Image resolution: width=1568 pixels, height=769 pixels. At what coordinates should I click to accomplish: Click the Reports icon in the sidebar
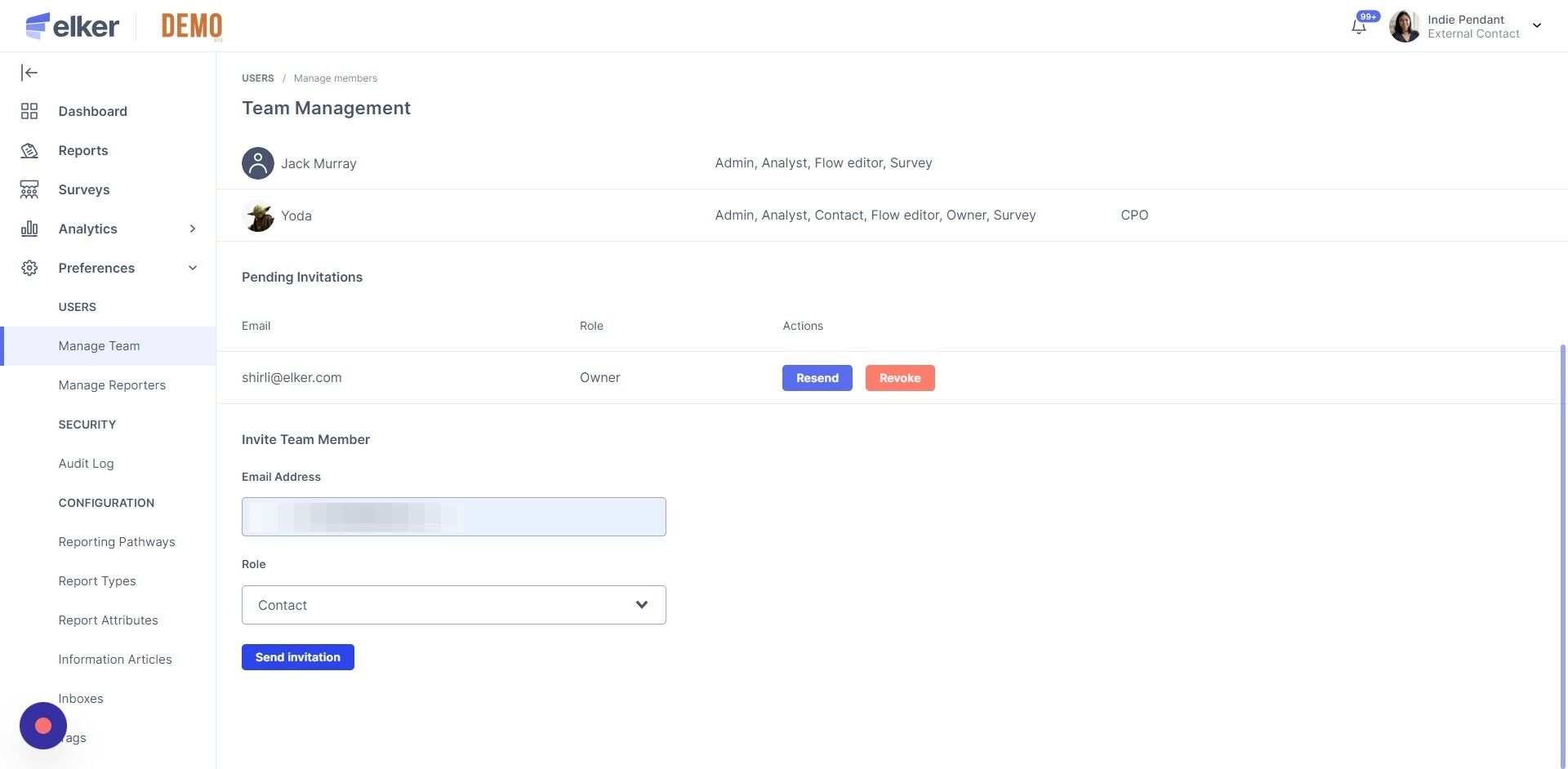(29, 150)
